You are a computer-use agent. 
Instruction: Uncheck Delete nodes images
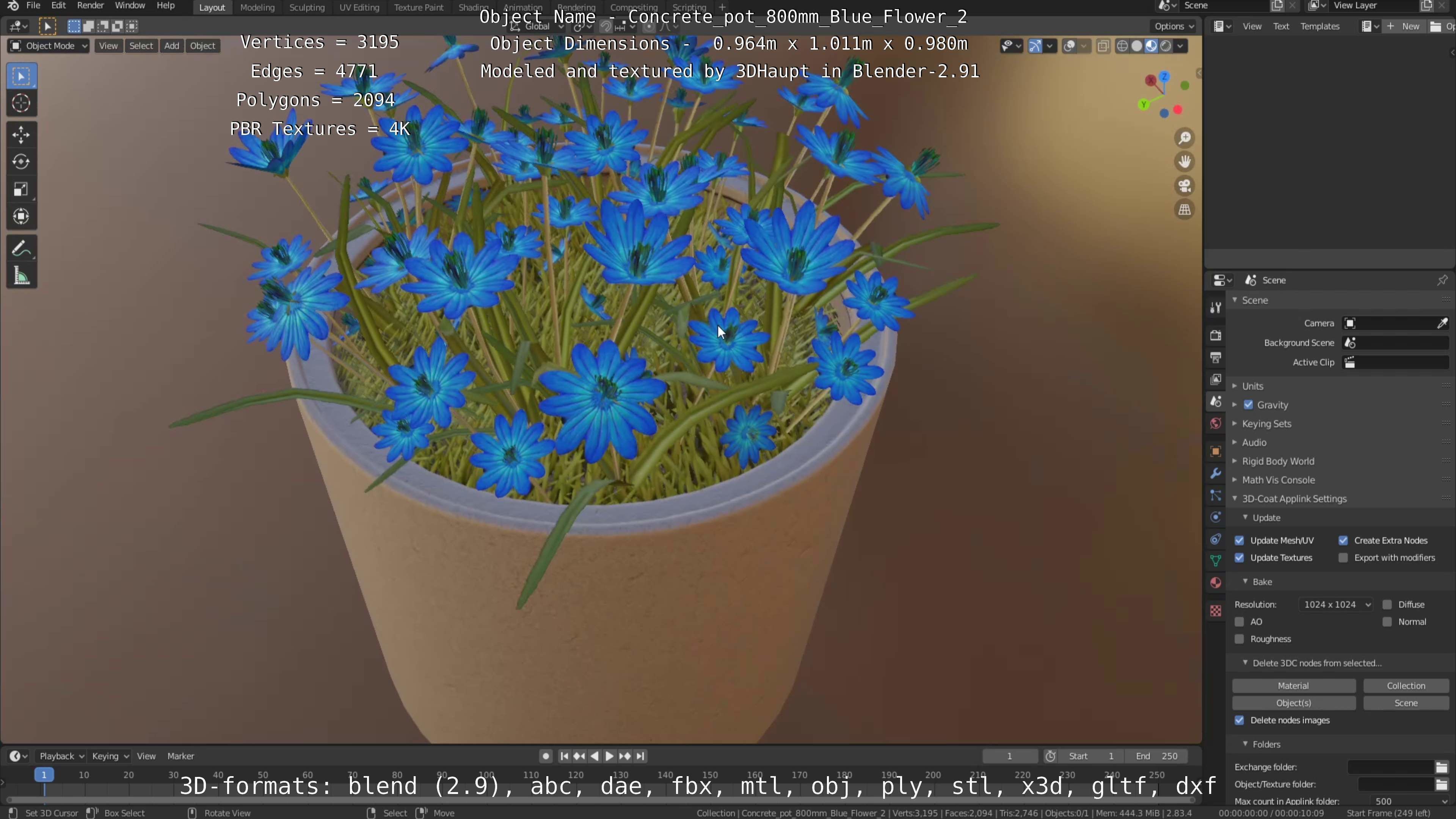[x=1239, y=721]
